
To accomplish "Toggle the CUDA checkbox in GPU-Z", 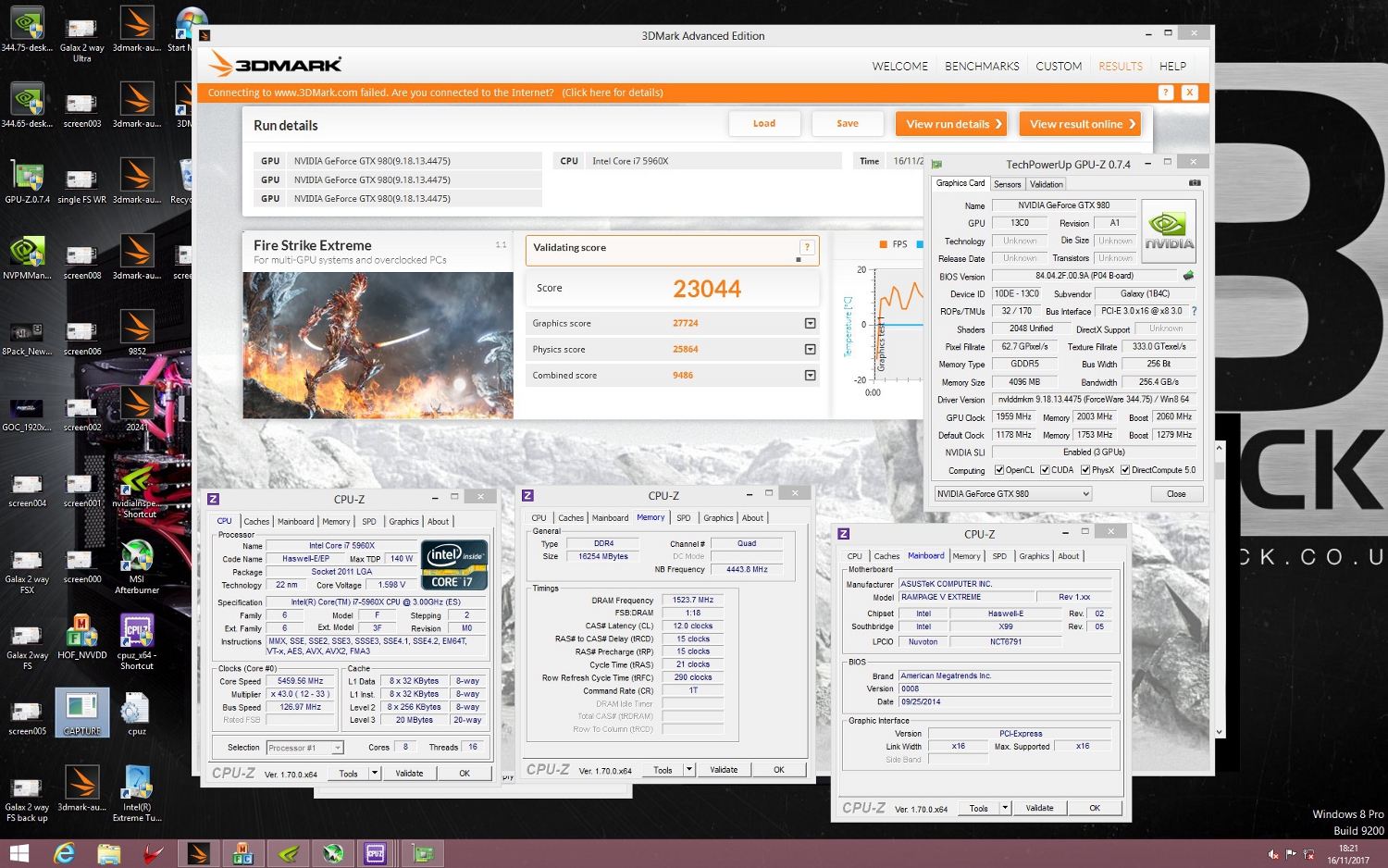I will [x=1045, y=470].
